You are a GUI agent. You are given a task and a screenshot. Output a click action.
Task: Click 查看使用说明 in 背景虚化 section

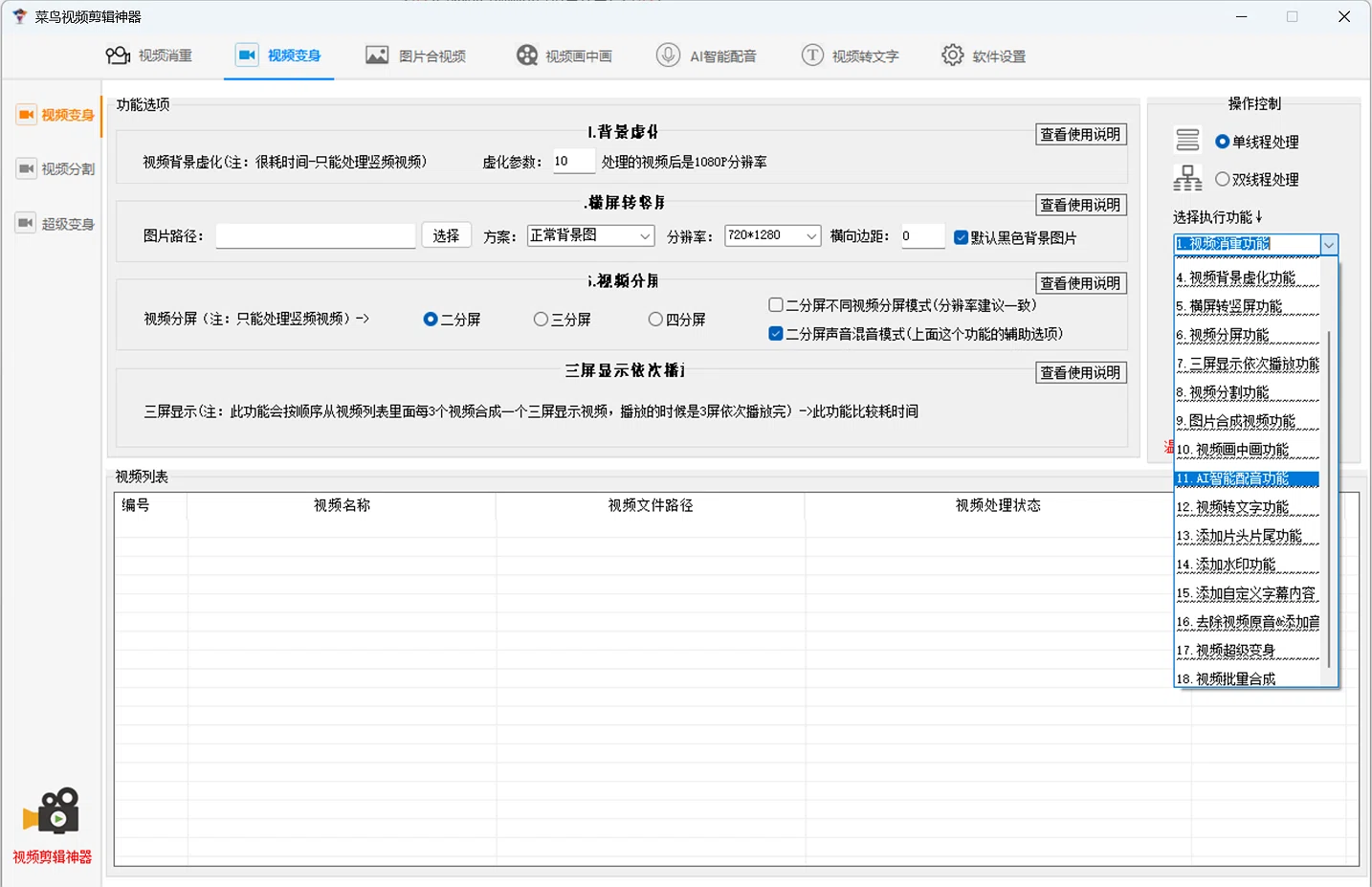[x=1080, y=135]
